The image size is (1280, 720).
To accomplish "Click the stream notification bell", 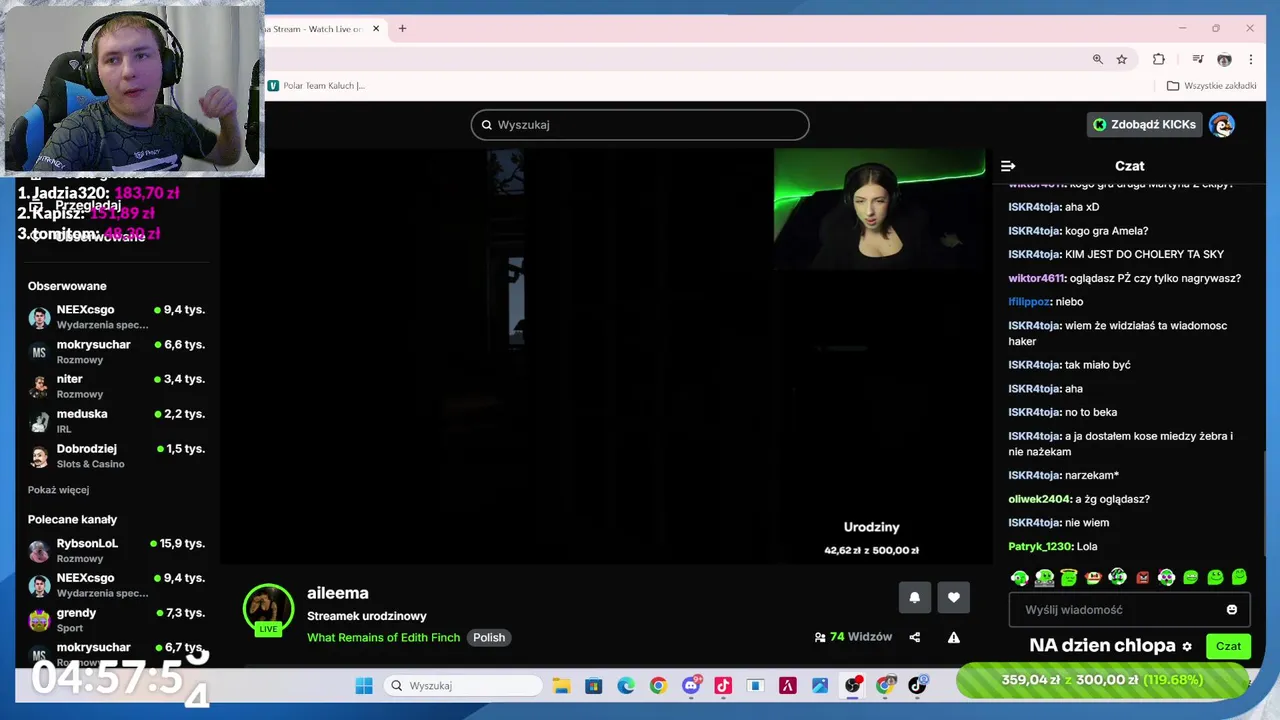I will [914, 597].
